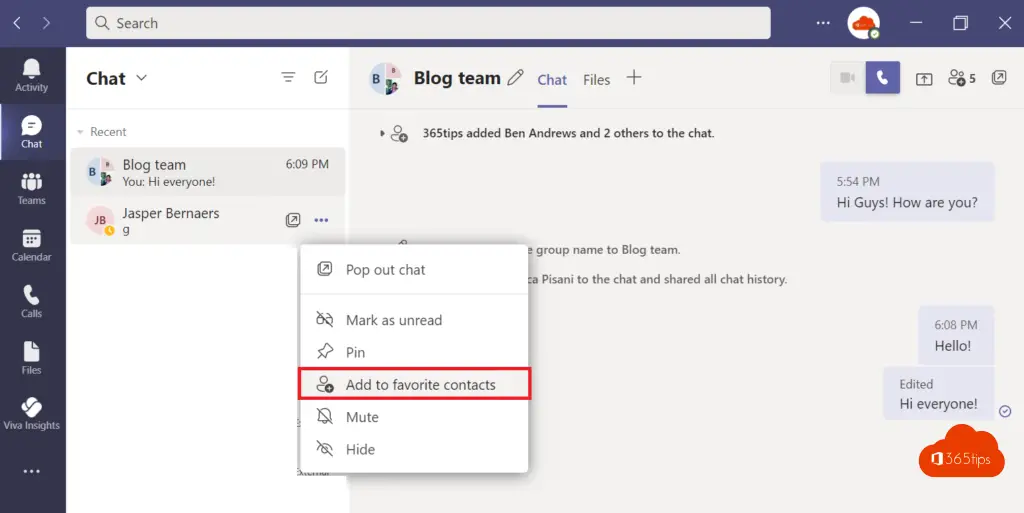Share your screen in chat
1024x513 pixels.
[x=923, y=78]
